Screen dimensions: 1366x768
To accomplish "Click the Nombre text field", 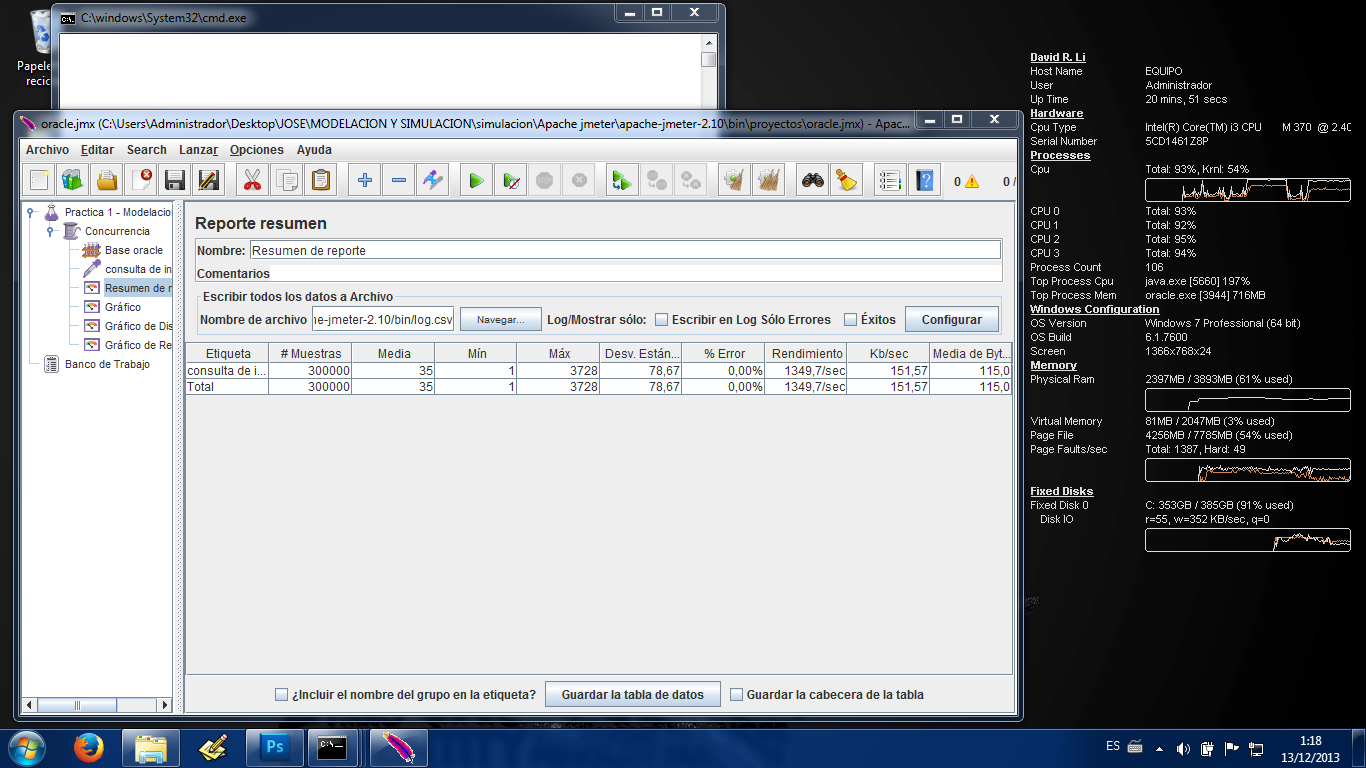I will pos(624,250).
